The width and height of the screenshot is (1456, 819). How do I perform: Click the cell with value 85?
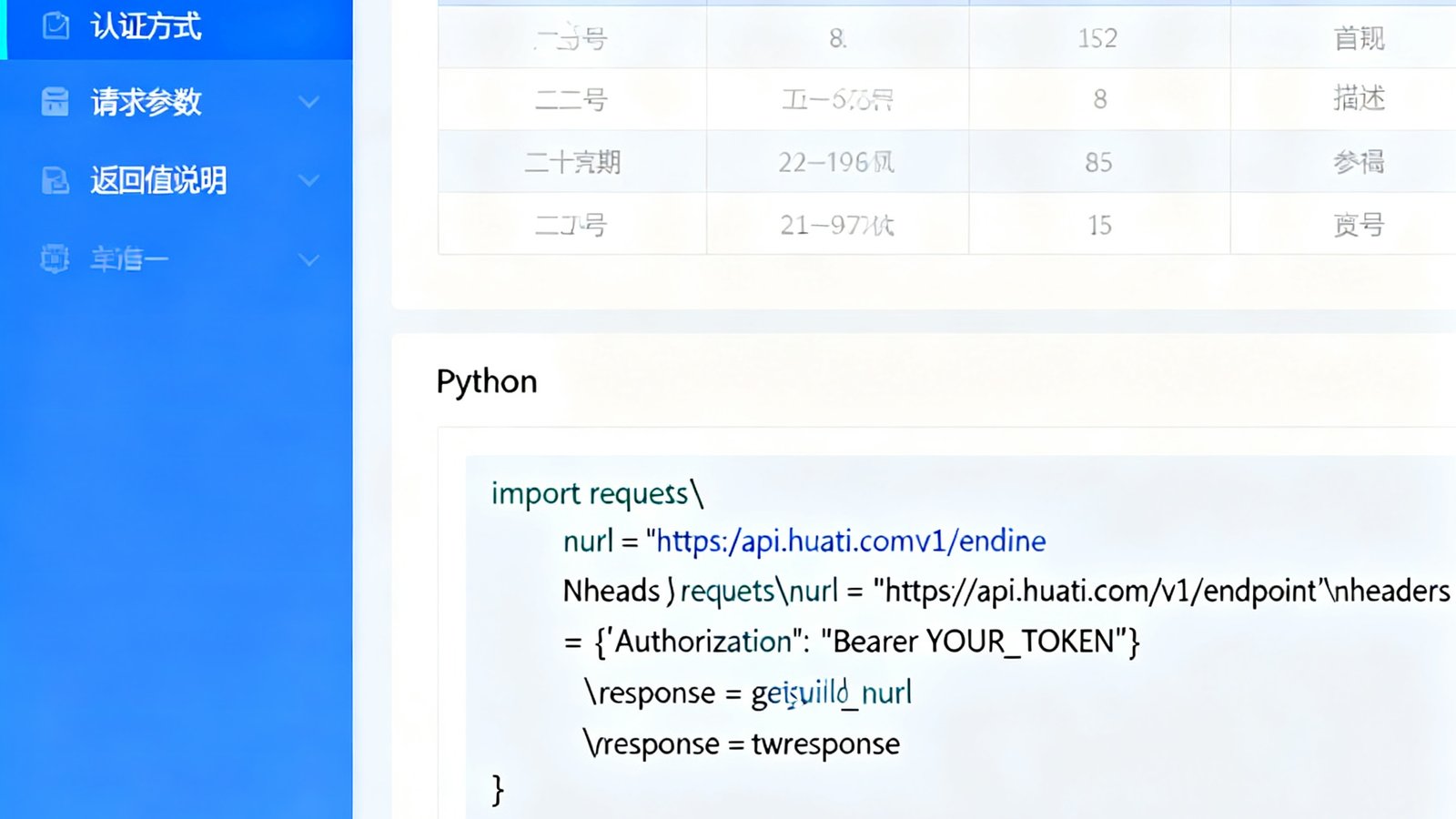point(1098,162)
